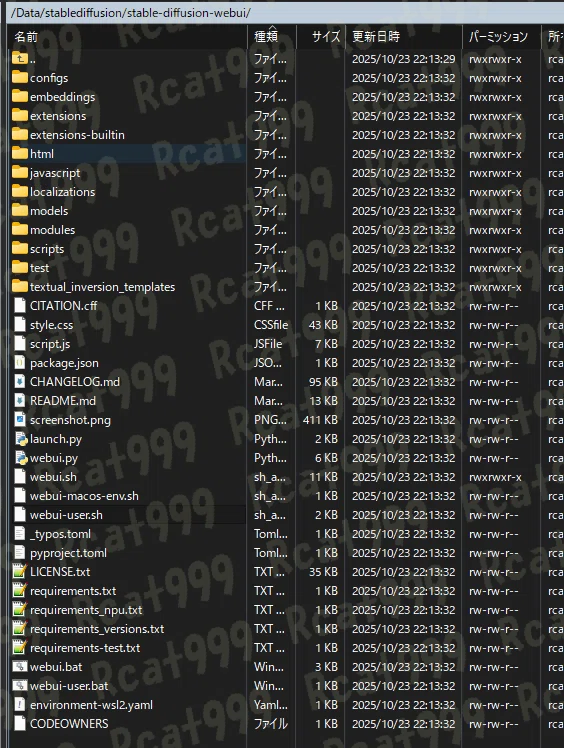Select the script.js file name

tap(50, 344)
